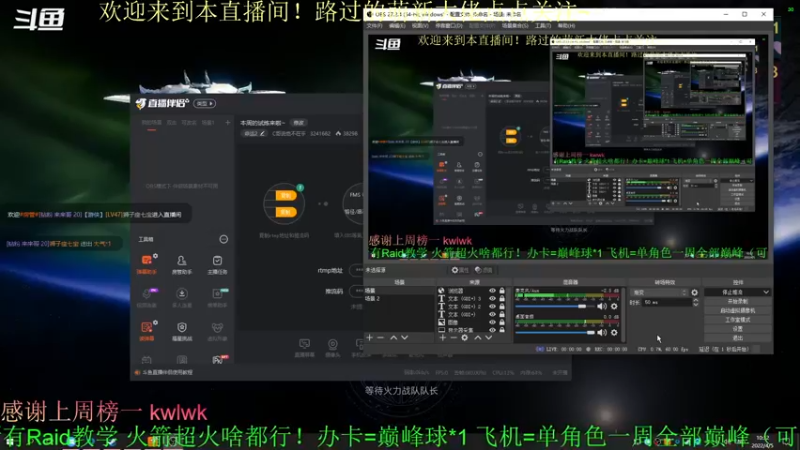Open 房管助手 tool in 直播伴侣
The height and width of the screenshot is (450, 800).
coord(182,264)
